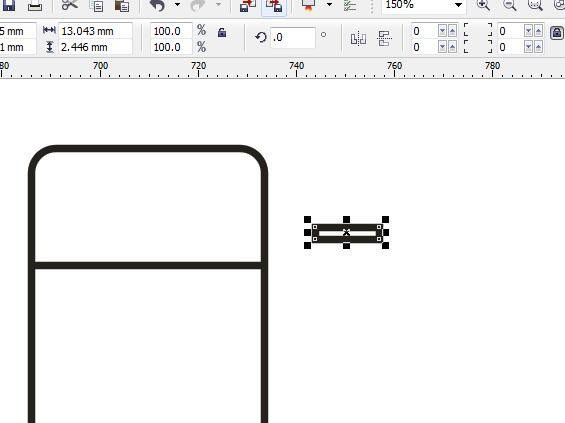
Task: Click the ruler at the 740 mark
Action: (297, 66)
